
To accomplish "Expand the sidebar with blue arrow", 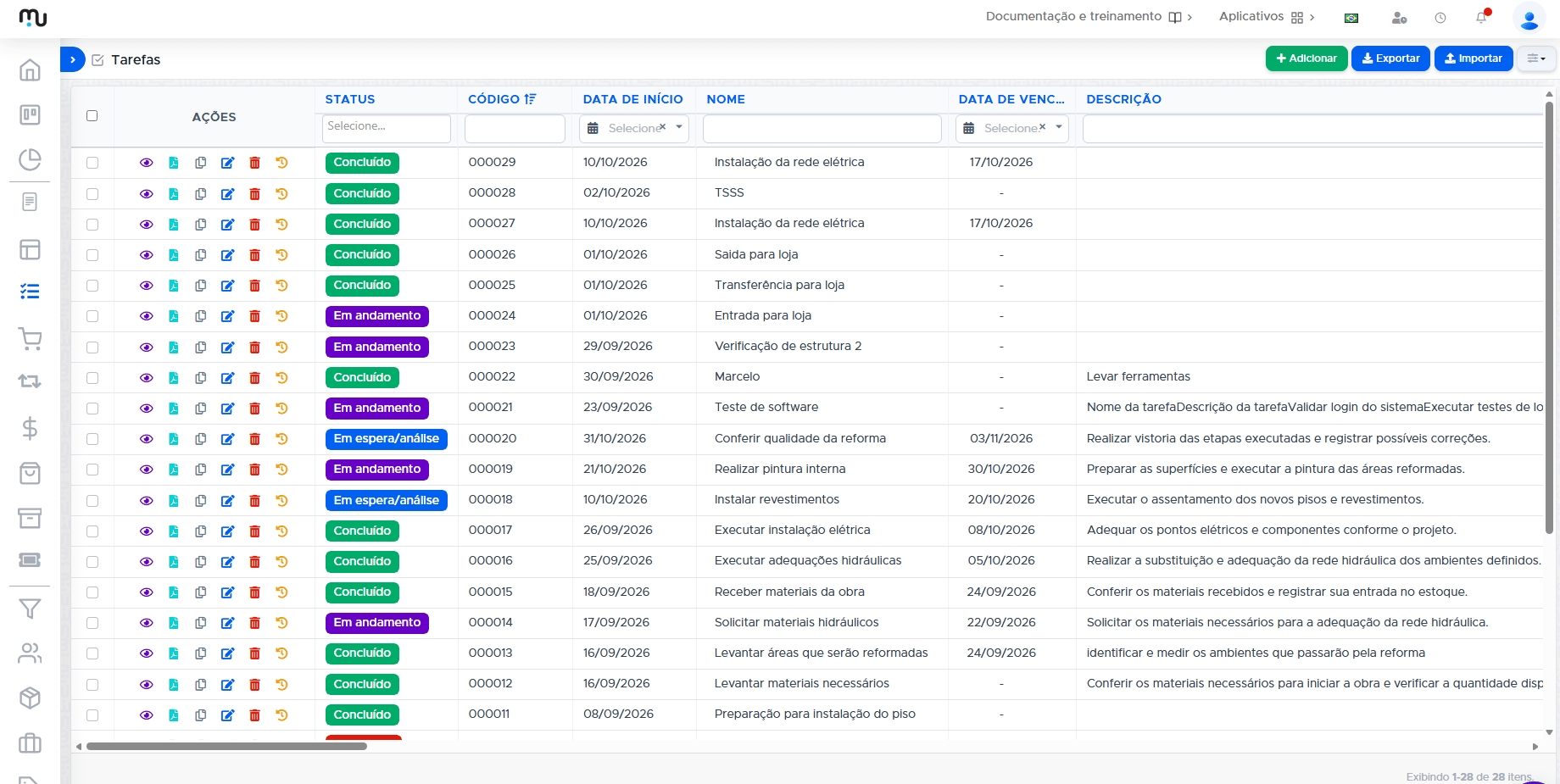I will 72,59.
